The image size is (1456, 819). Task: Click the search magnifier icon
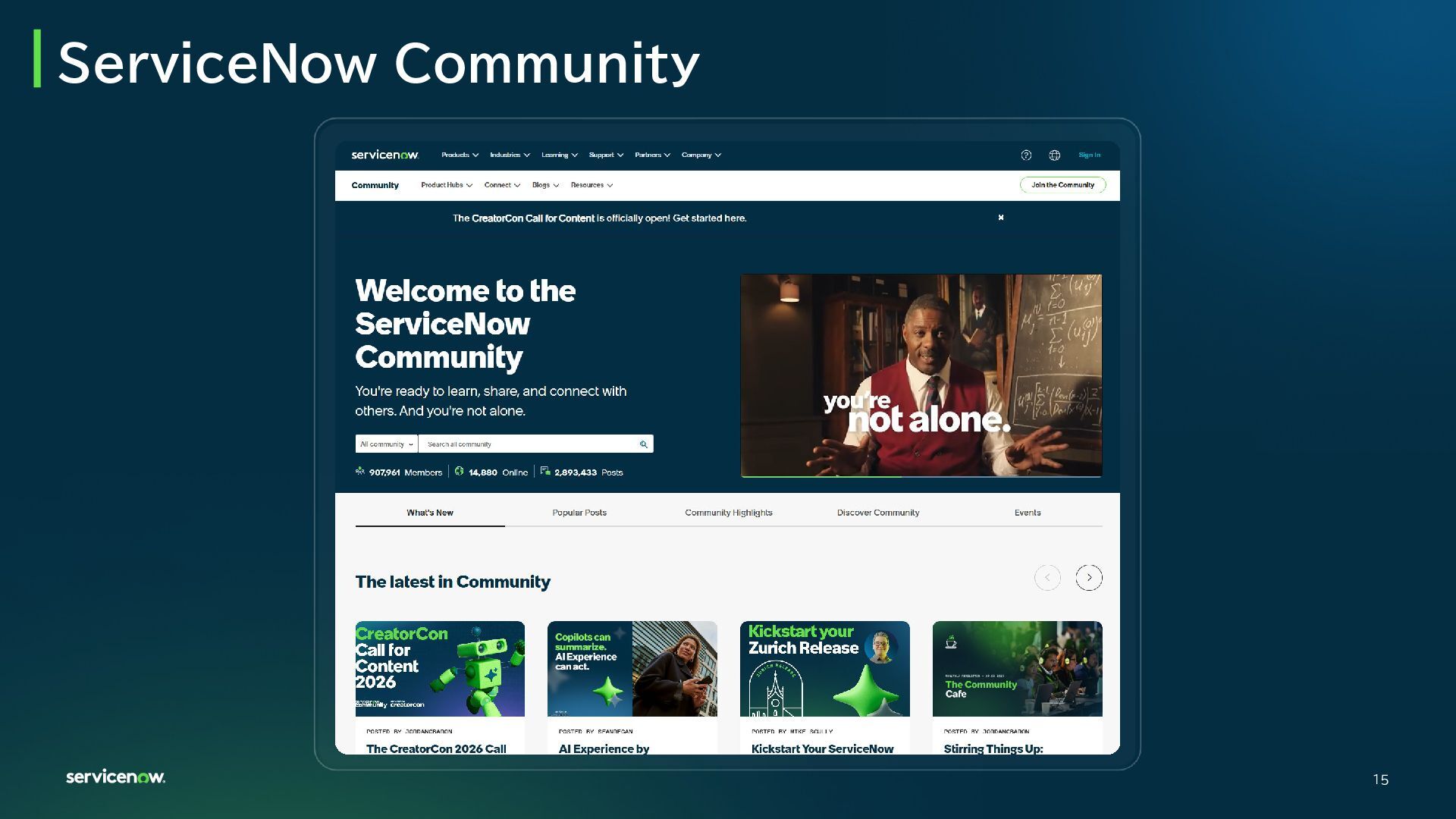coord(643,444)
